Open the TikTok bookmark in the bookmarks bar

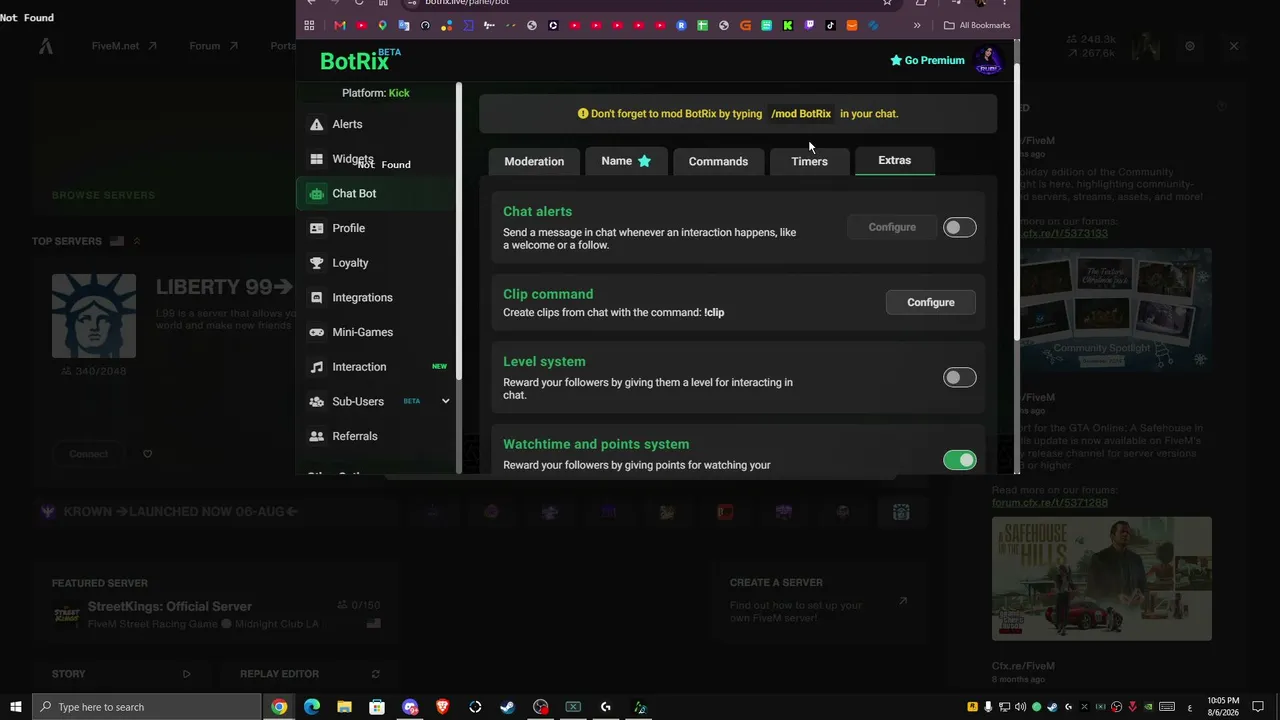(830, 25)
